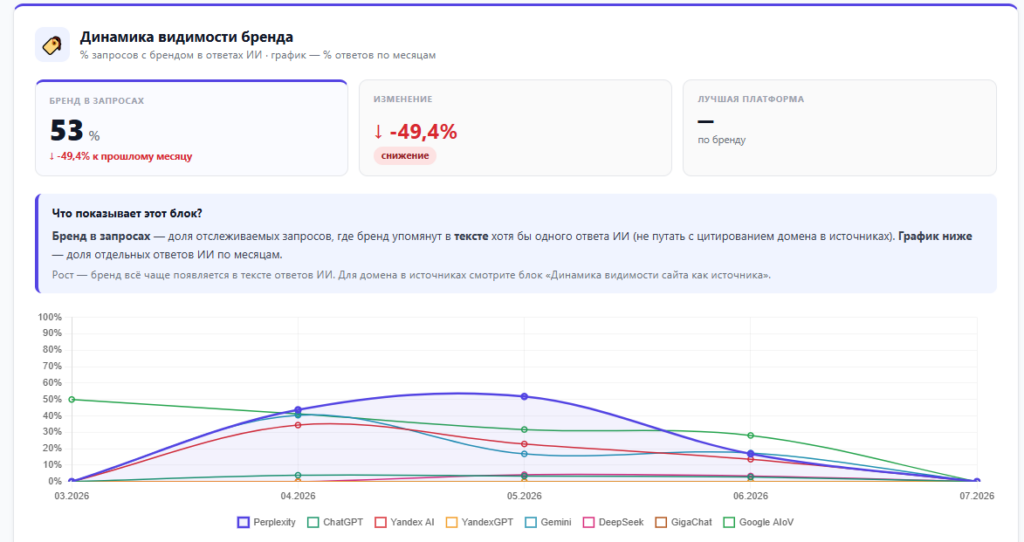Click the 50% y-axis label
Screen dimensions: 1024x542
click(x=52, y=399)
